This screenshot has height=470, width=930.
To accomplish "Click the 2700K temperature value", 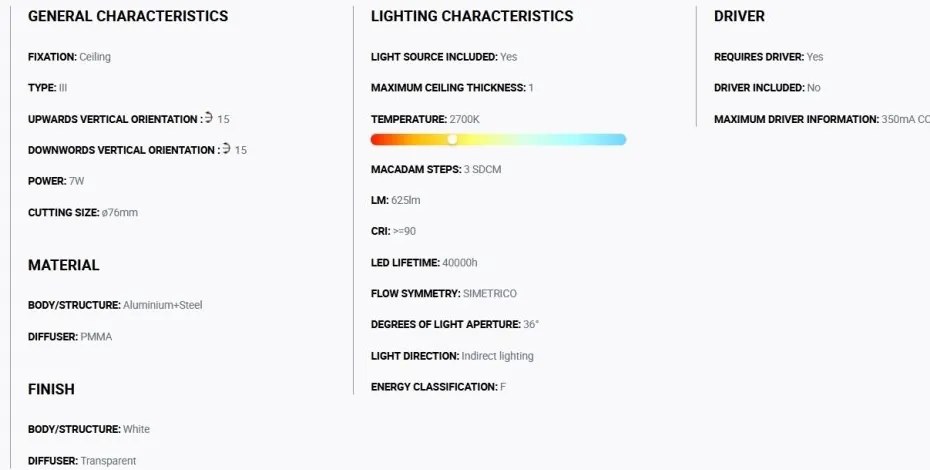I will (x=464, y=119).
